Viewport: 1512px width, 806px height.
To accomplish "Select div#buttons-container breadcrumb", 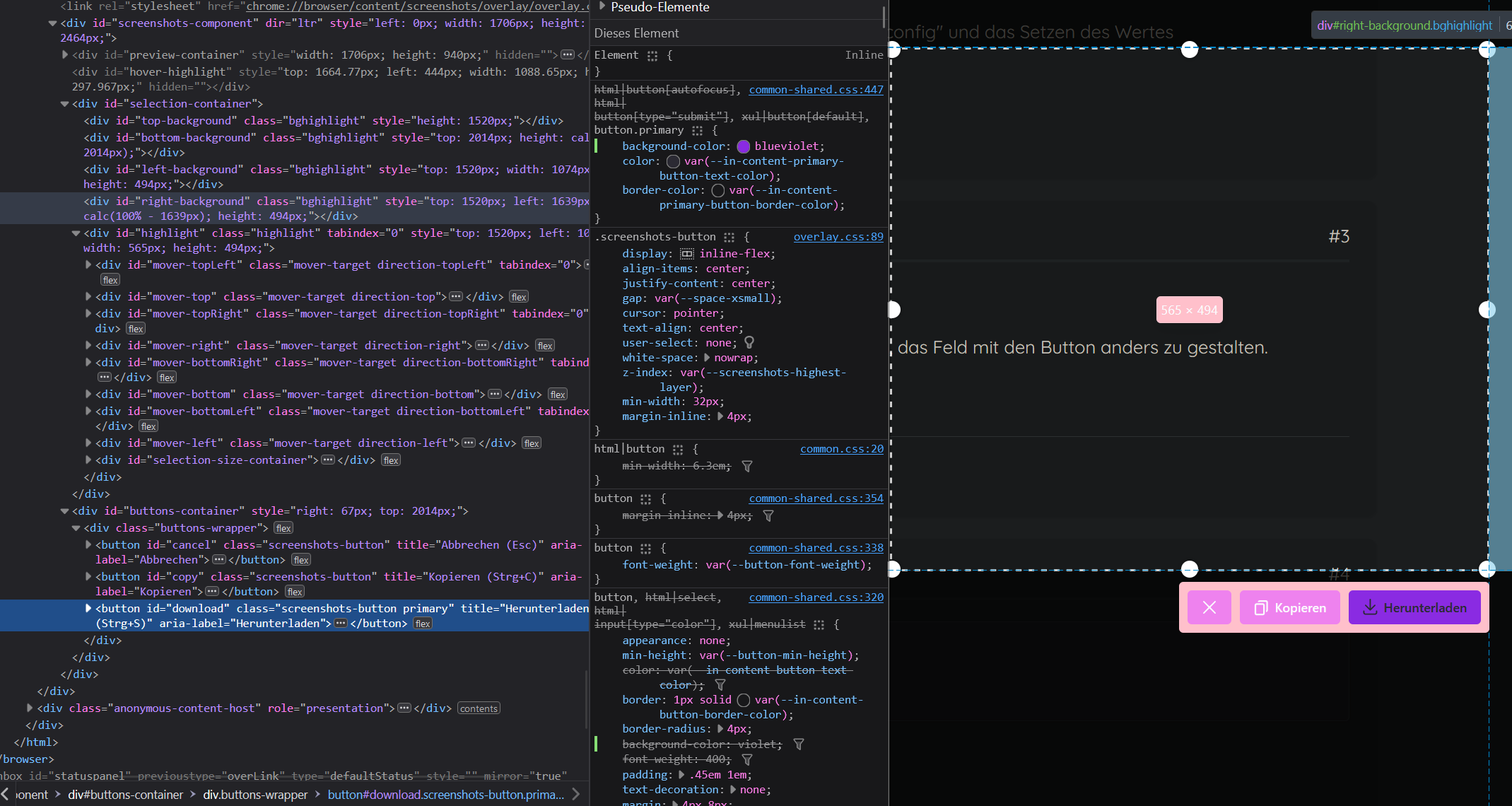I will click(125, 795).
